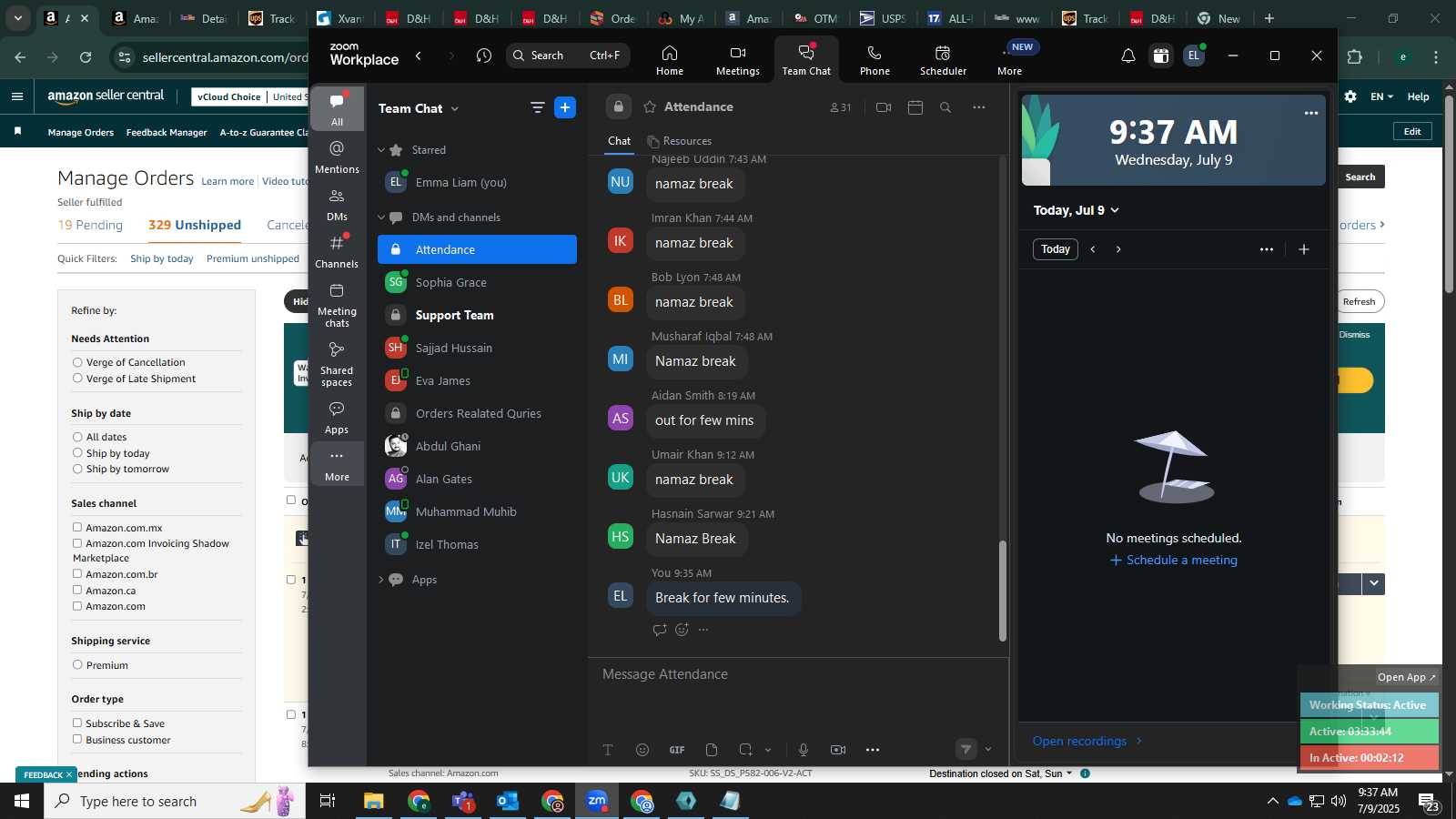Open recordings link in calendar panel
Screen dimensions: 1456x819
(1087, 741)
